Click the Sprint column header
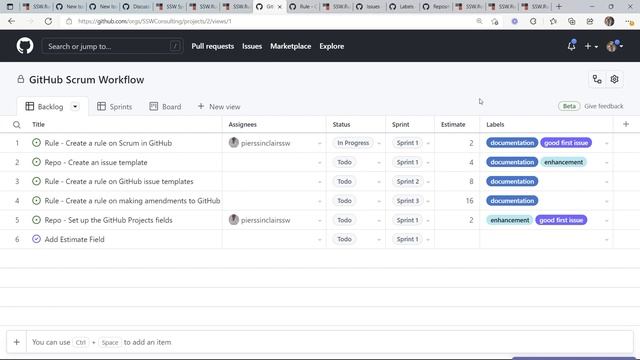Image resolution: width=640 pixels, height=360 pixels. point(400,124)
